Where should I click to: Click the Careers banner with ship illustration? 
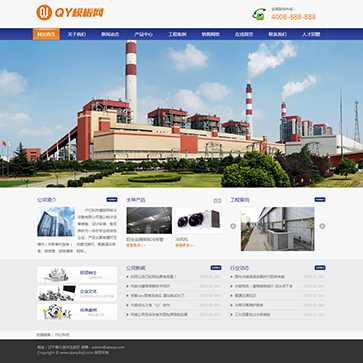77,275
